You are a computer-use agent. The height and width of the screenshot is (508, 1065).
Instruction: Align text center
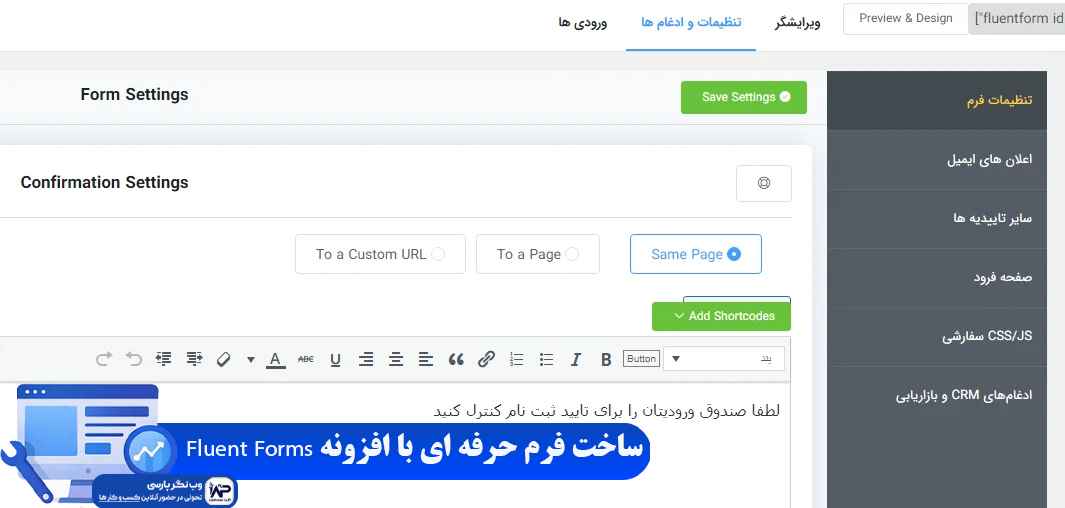(396, 359)
